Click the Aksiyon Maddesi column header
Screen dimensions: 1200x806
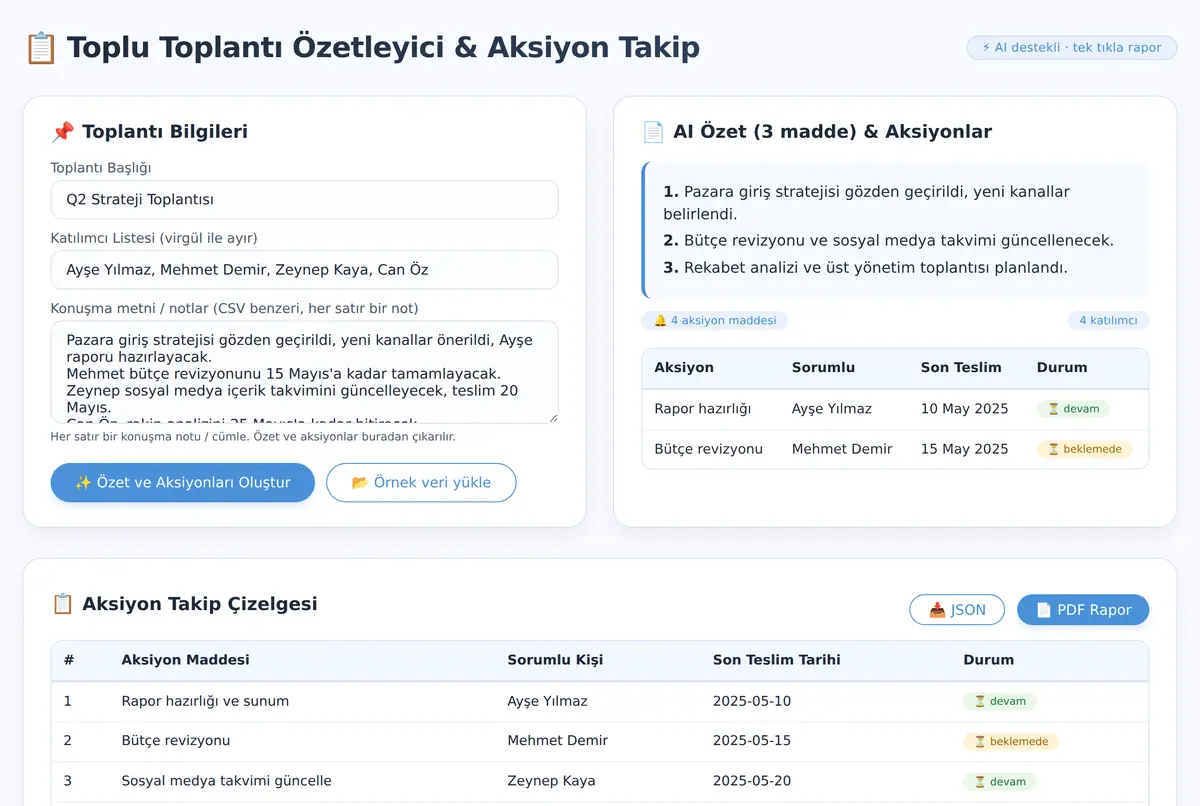(x=186, y=660)
